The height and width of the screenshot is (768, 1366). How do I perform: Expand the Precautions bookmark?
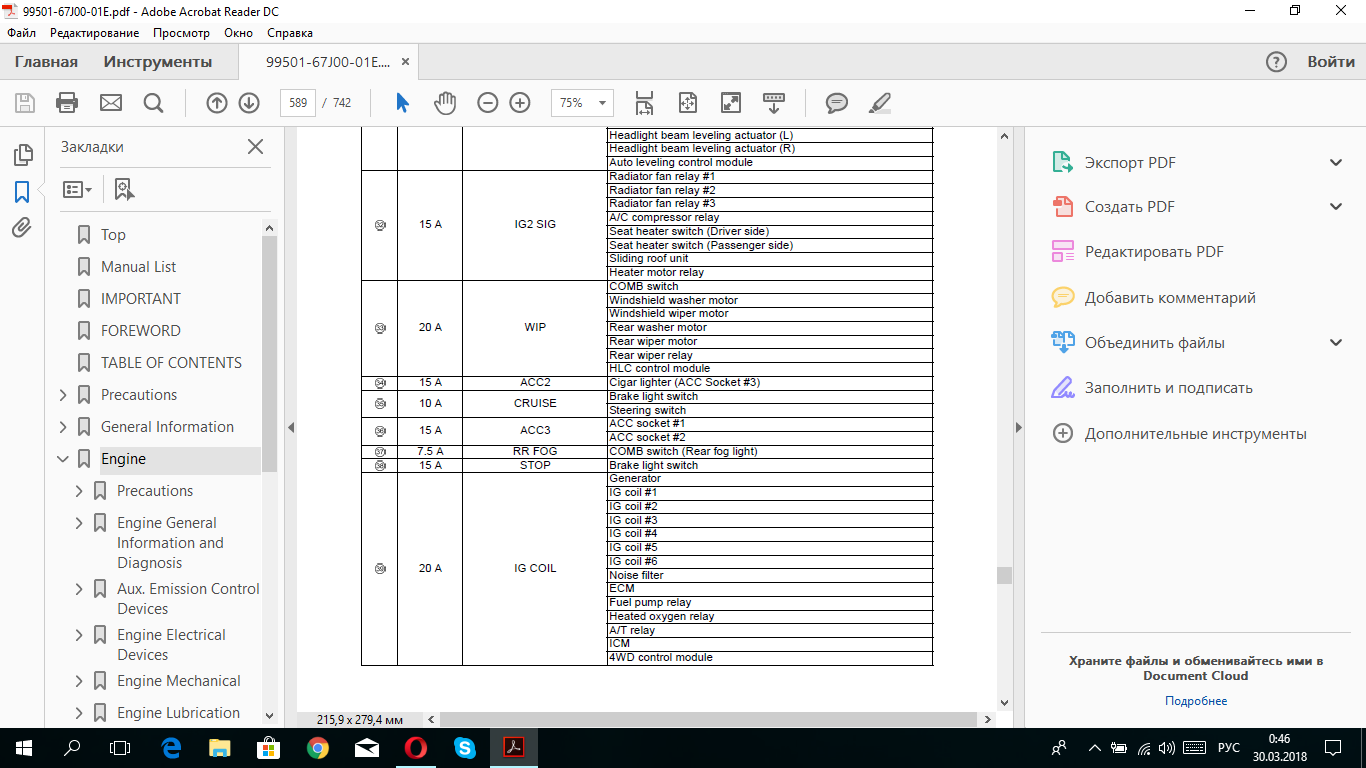tap(64, 395)
